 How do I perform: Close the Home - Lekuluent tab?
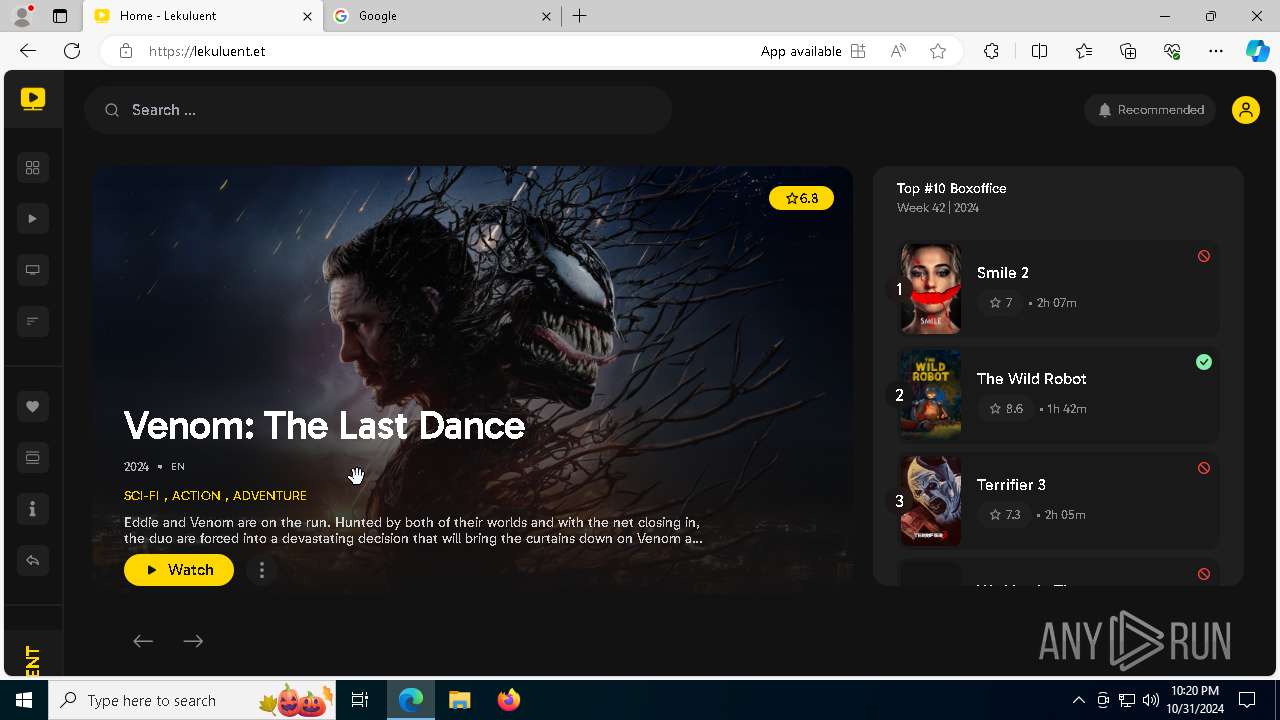click(x=307, y=16)
